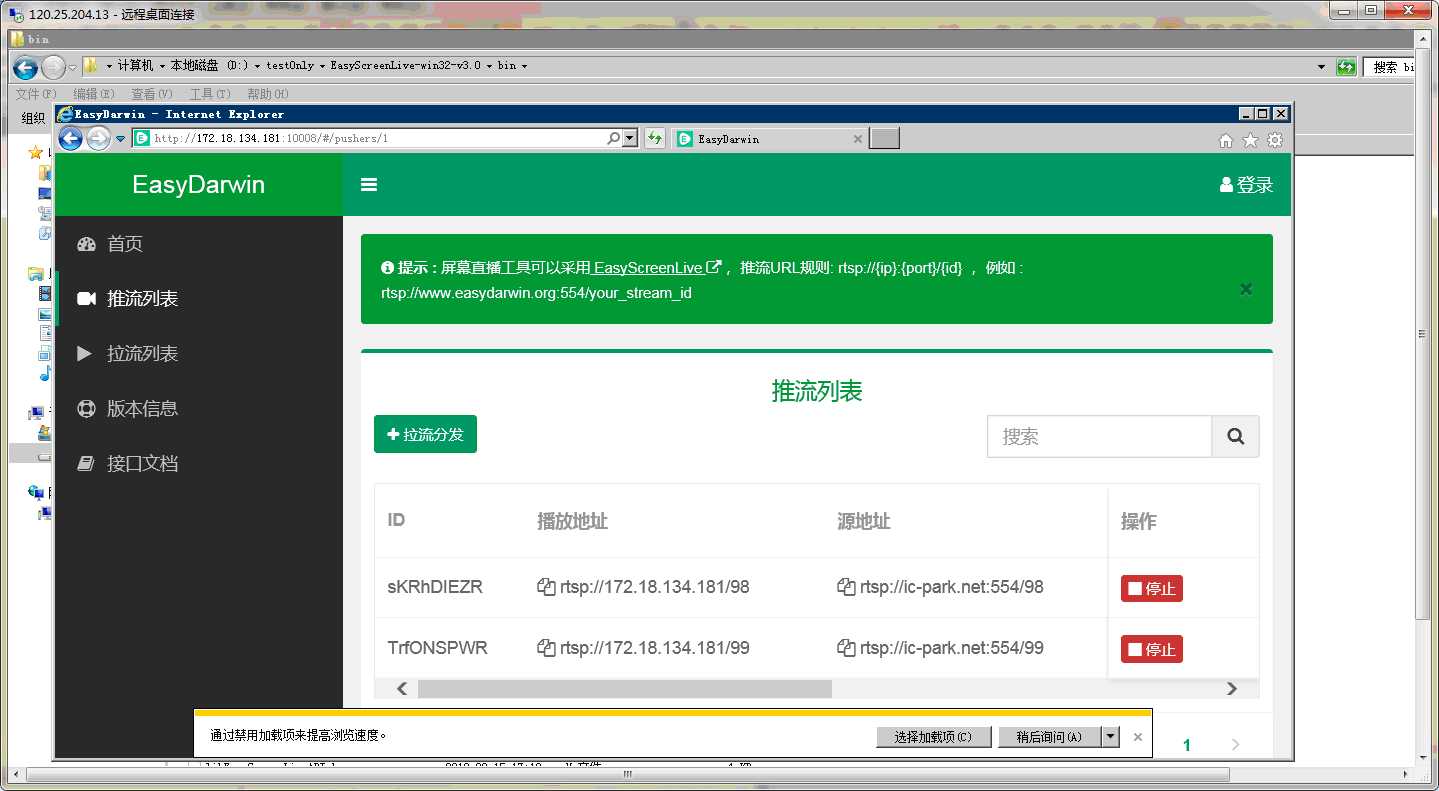The image size is (1439, 791).
Task: Click the Explorer refresh icon
Action: tap(1347, 67)
